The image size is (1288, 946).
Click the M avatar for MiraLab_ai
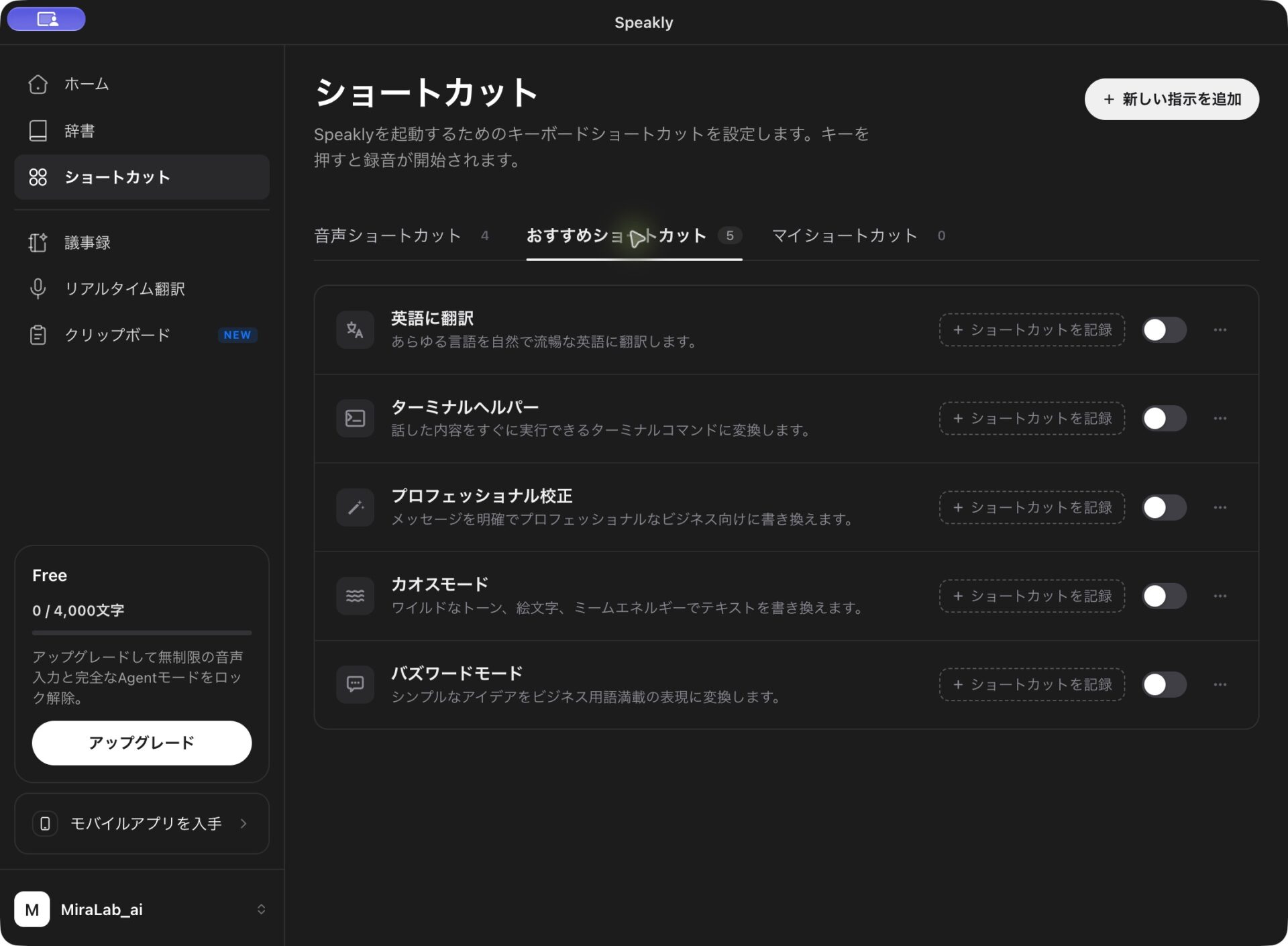(x=32, y=909)
